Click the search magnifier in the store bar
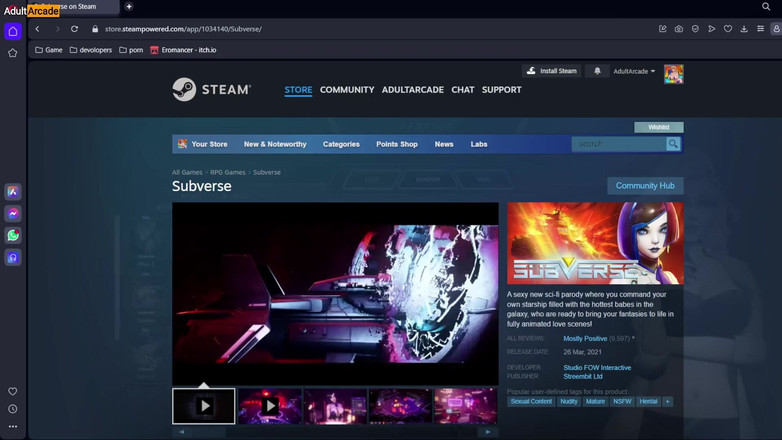Screen dimensions: 782x440 (673, 144)
